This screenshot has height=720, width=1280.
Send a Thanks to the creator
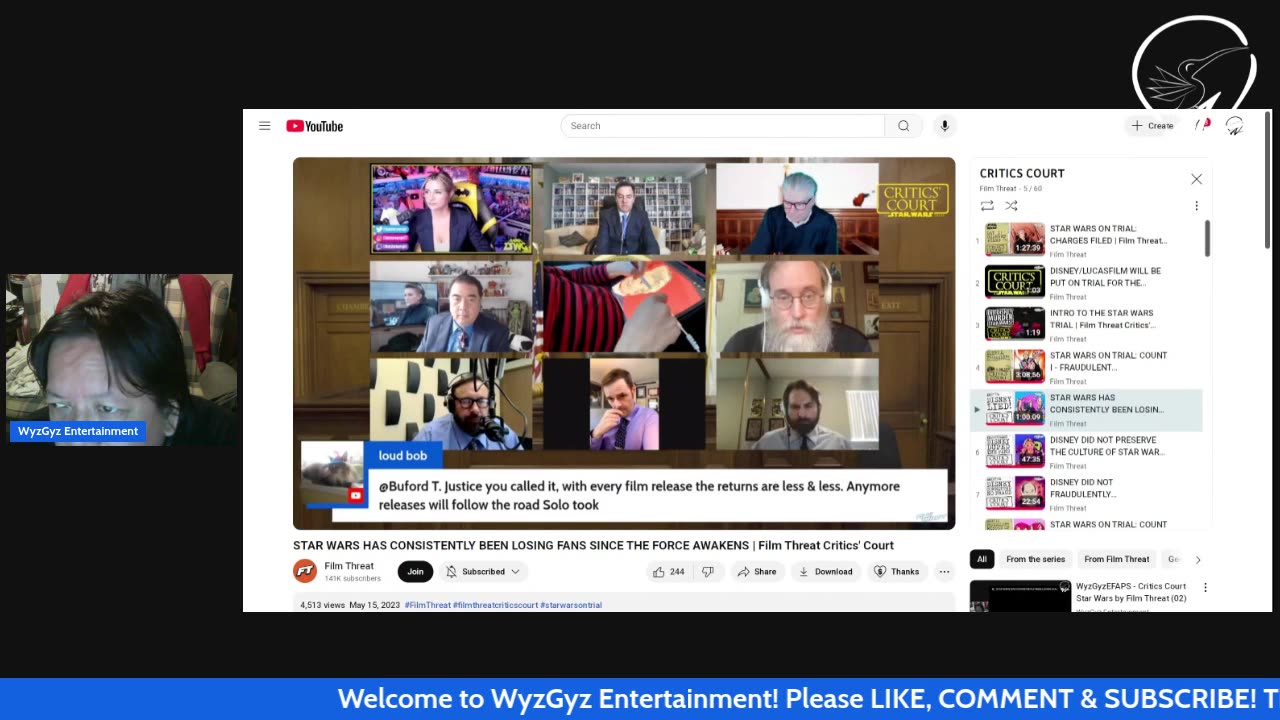(x=896, y=572)
